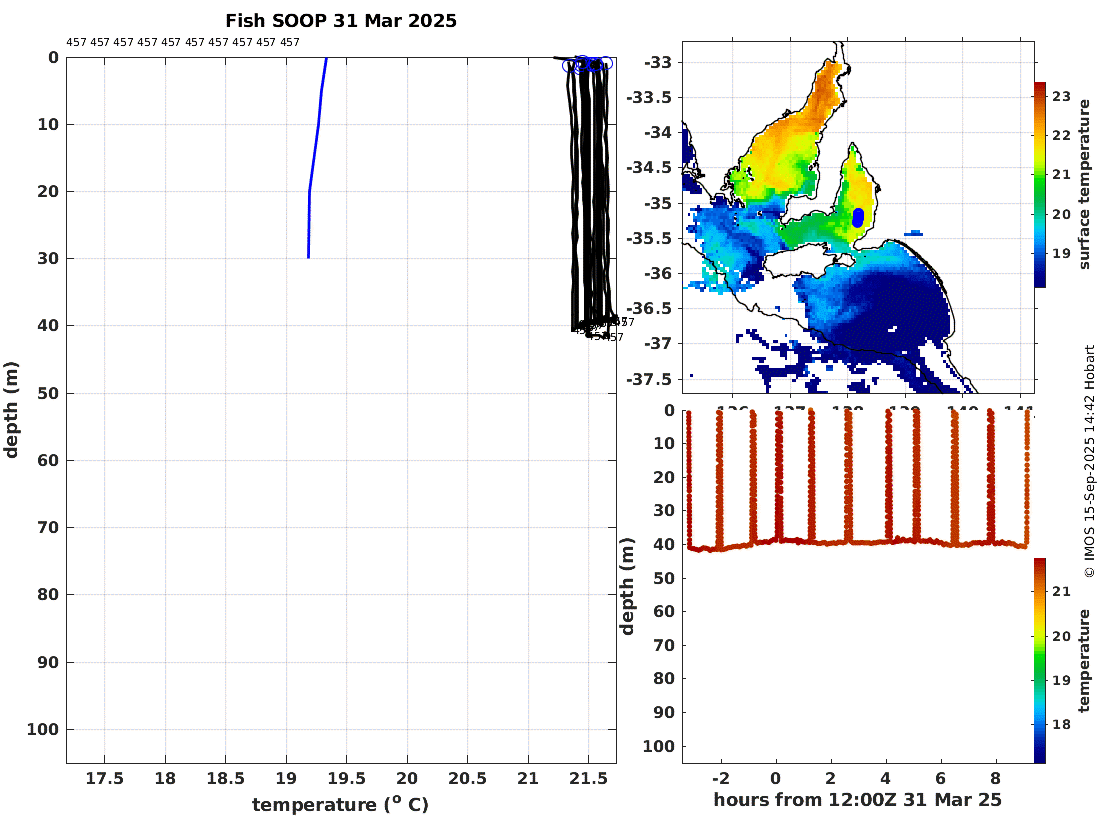Click the blue marker on the sea surface map
Screen dimensions: 1100x820
(x=858, y=218)
